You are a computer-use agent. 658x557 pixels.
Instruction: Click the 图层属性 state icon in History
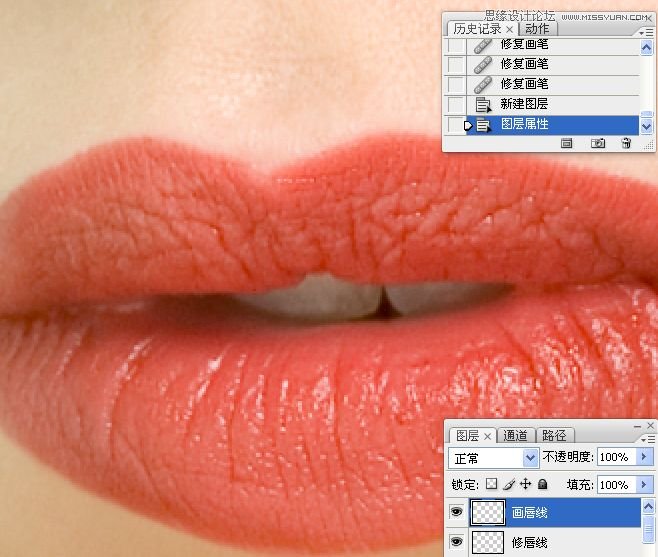pos(483,125)
